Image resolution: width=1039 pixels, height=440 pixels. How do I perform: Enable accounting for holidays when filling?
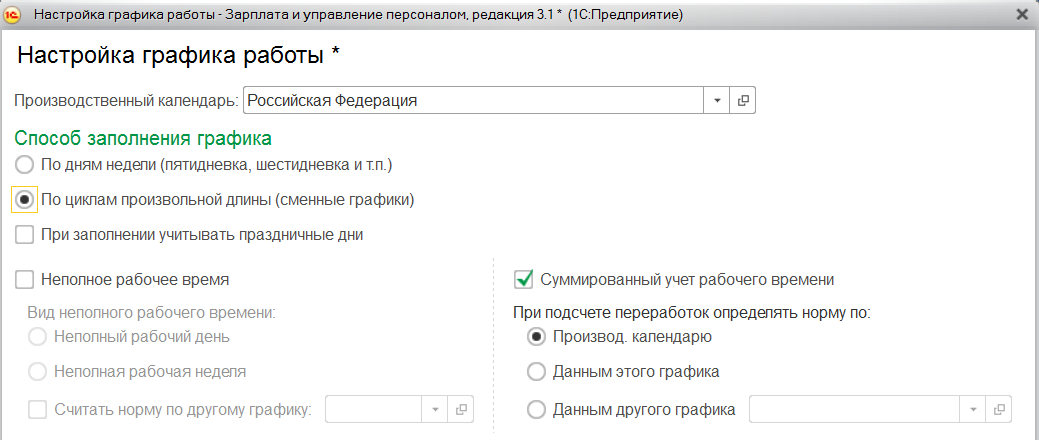tap(25, 235)
